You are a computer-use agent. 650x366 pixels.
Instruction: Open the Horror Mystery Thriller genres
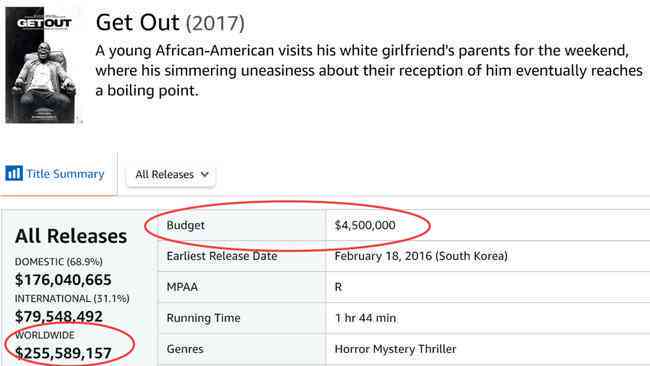[x=395, y=349]
